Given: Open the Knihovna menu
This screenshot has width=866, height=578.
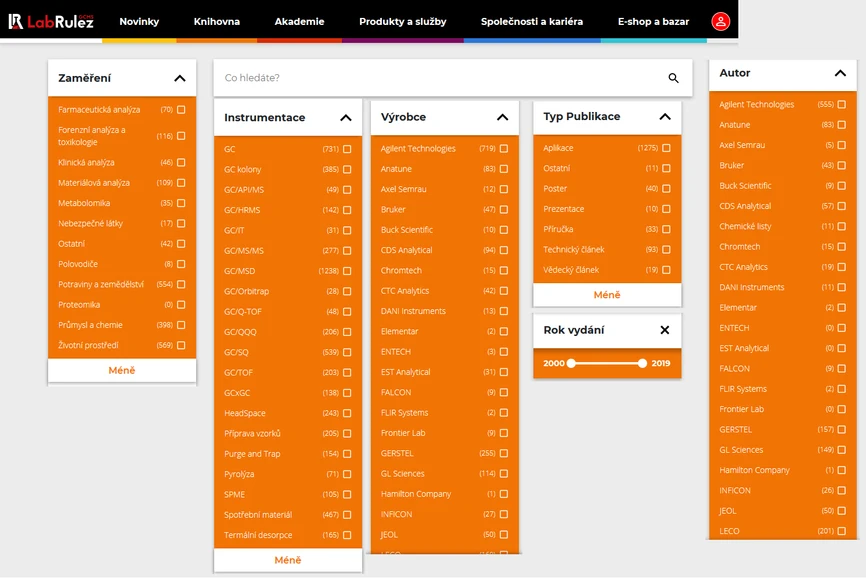Looking at the screenshot, I should click(x=217, y=21).
